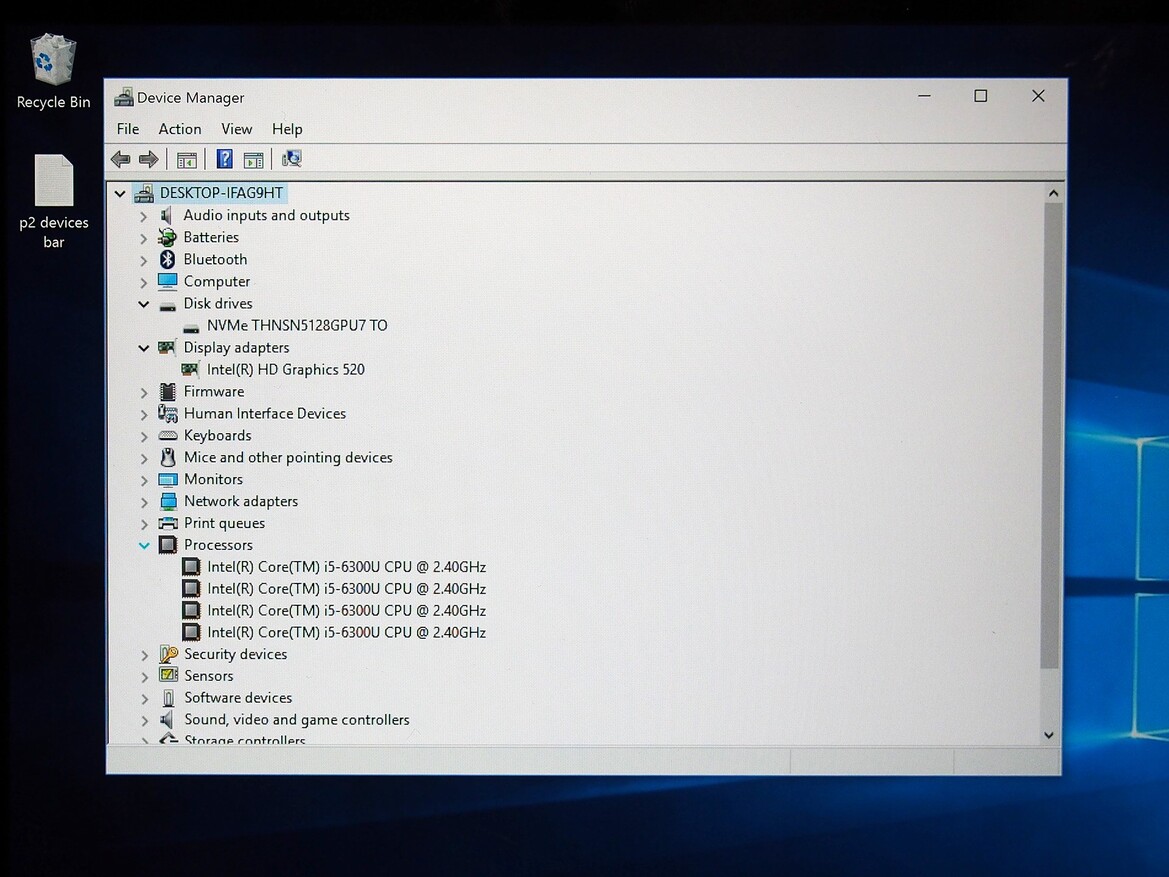Screen dimensions: 1169x877
Task: Click the Display adapters category icon
Action: tap(167, 348)
